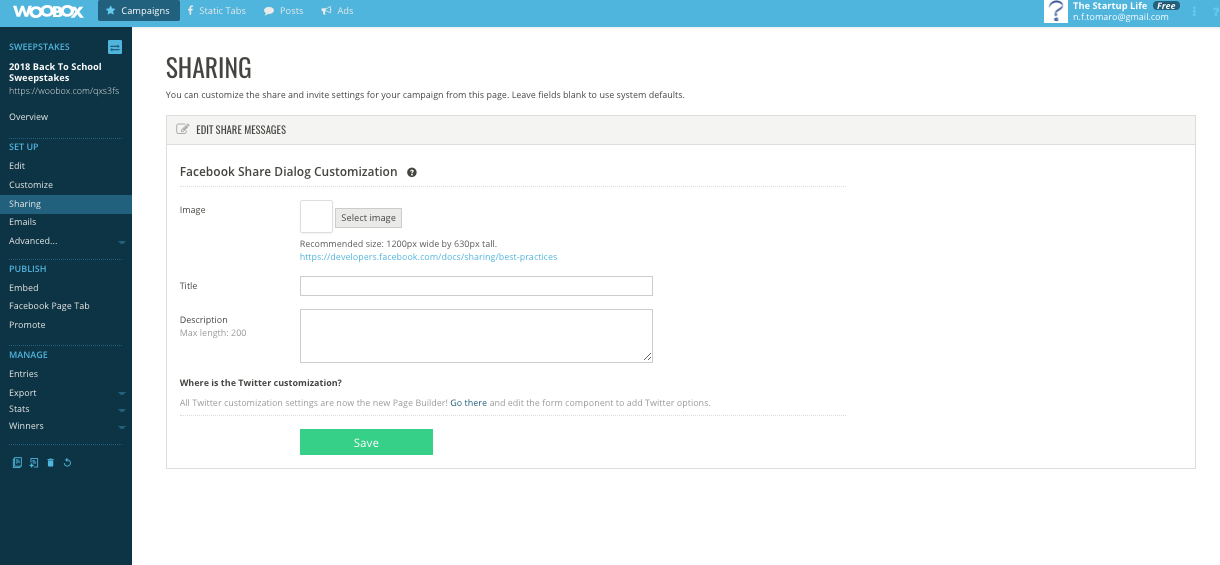This screenshot has height=565, width=1220.
Task: Switch to the Ads tab
Action: tap(337, 11)
